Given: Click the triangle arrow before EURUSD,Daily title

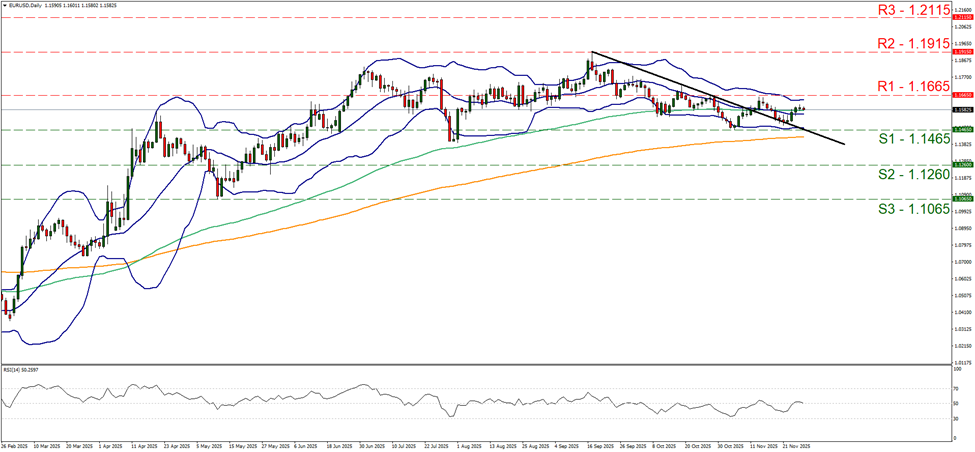Looking at the screenshot, I should pos(6,6).
